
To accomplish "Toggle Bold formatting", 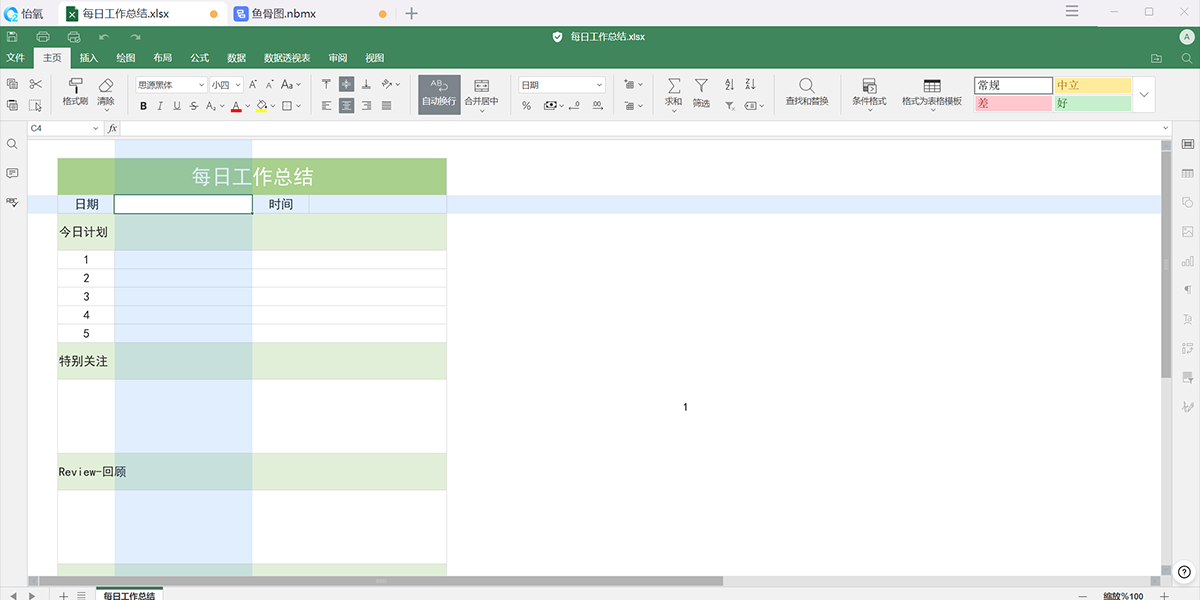I will [x=143, y=106].
